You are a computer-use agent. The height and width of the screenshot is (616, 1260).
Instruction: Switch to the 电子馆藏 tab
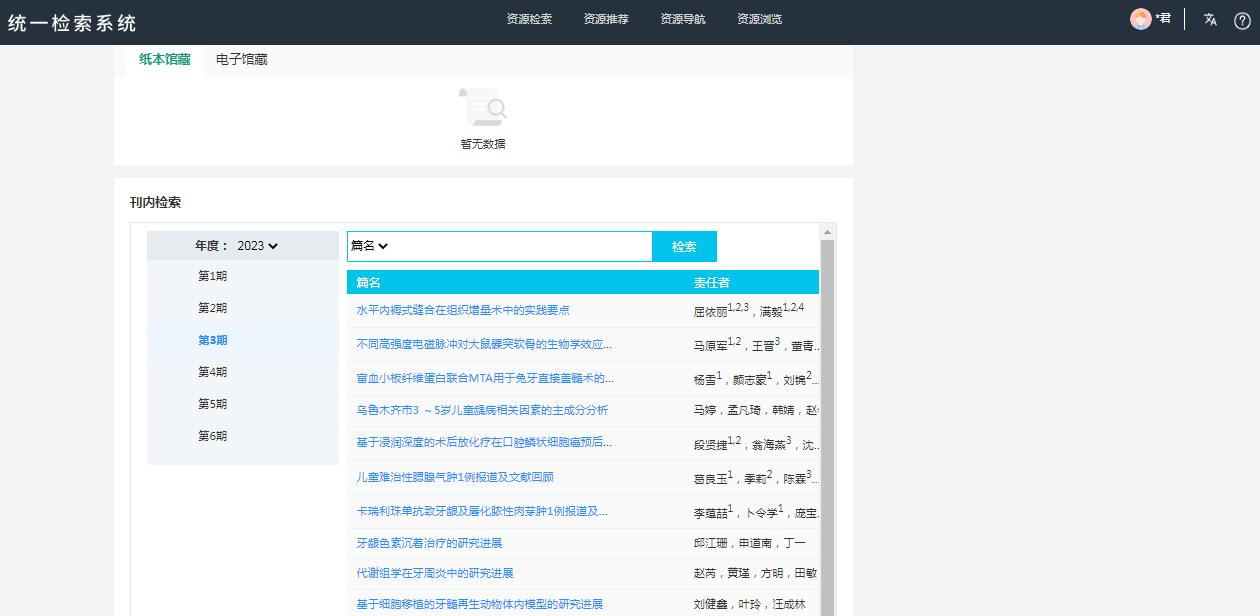[x=241, y=60]
